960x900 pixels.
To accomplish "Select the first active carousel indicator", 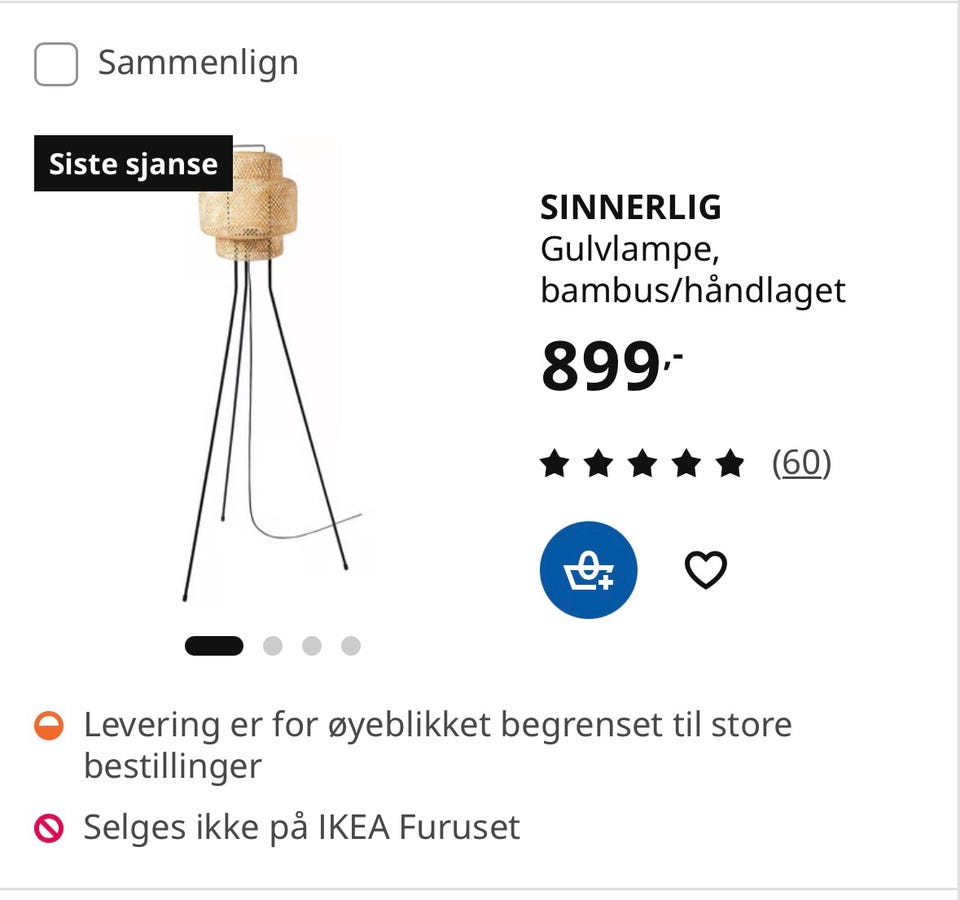I will pyautogui.click(x=214, y=645).
